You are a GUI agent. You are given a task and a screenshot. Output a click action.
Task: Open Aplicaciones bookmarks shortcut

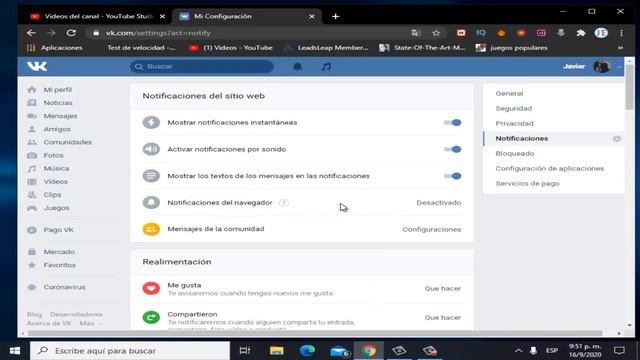pos(54,48)
